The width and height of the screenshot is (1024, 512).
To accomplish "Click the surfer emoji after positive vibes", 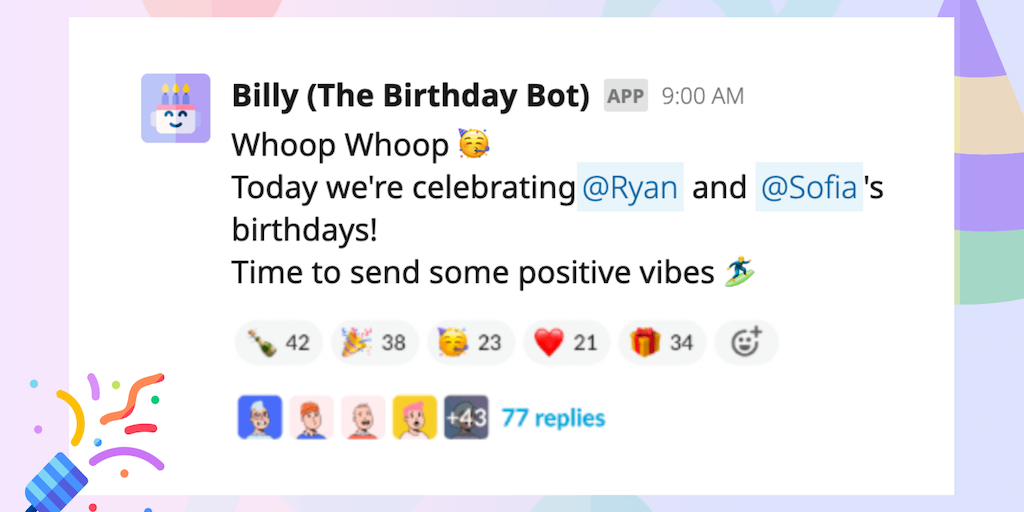I will point(739,272).
